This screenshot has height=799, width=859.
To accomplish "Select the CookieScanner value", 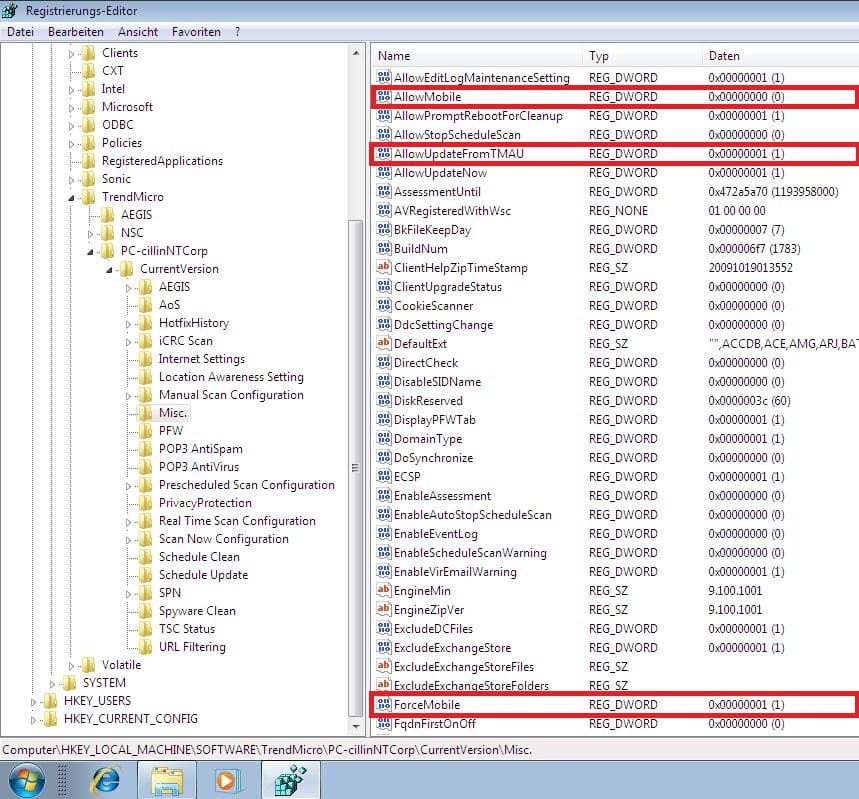I will click(x=434, y=306).
